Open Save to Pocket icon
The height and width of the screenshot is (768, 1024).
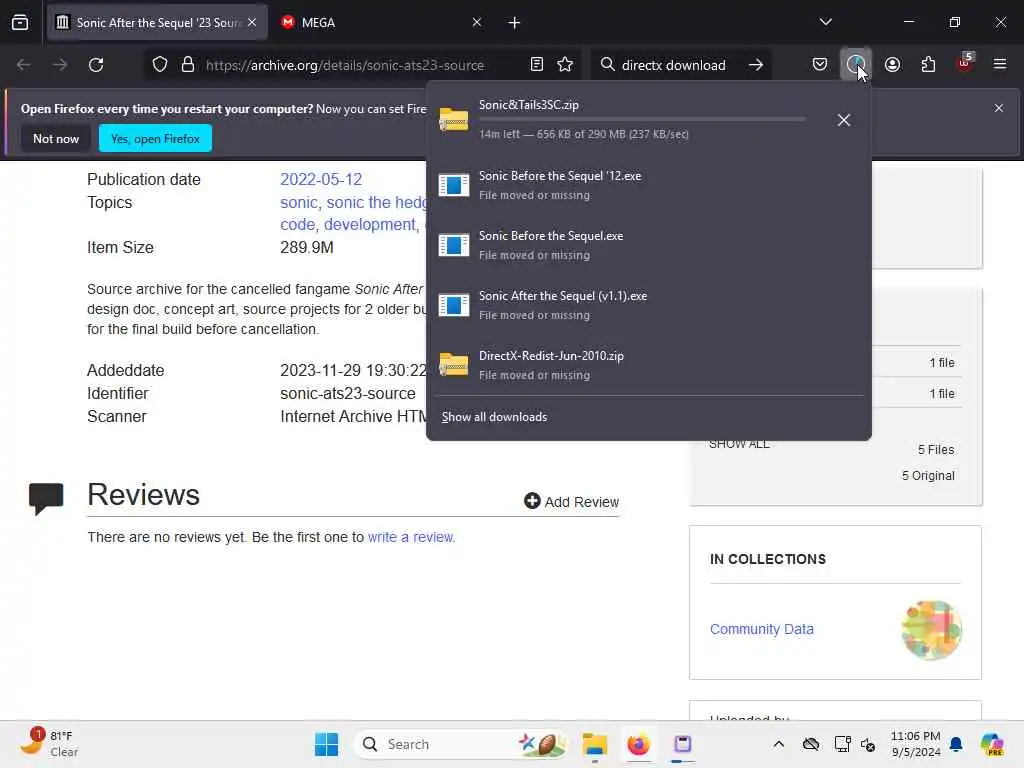tap(820, 65)
